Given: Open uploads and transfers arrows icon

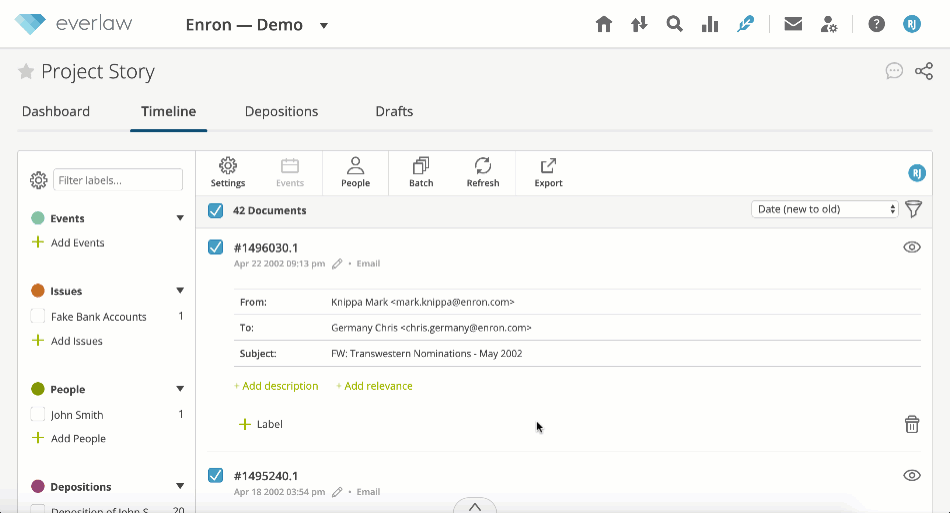Looking at the screenshot, I should [x=639, y=24].
